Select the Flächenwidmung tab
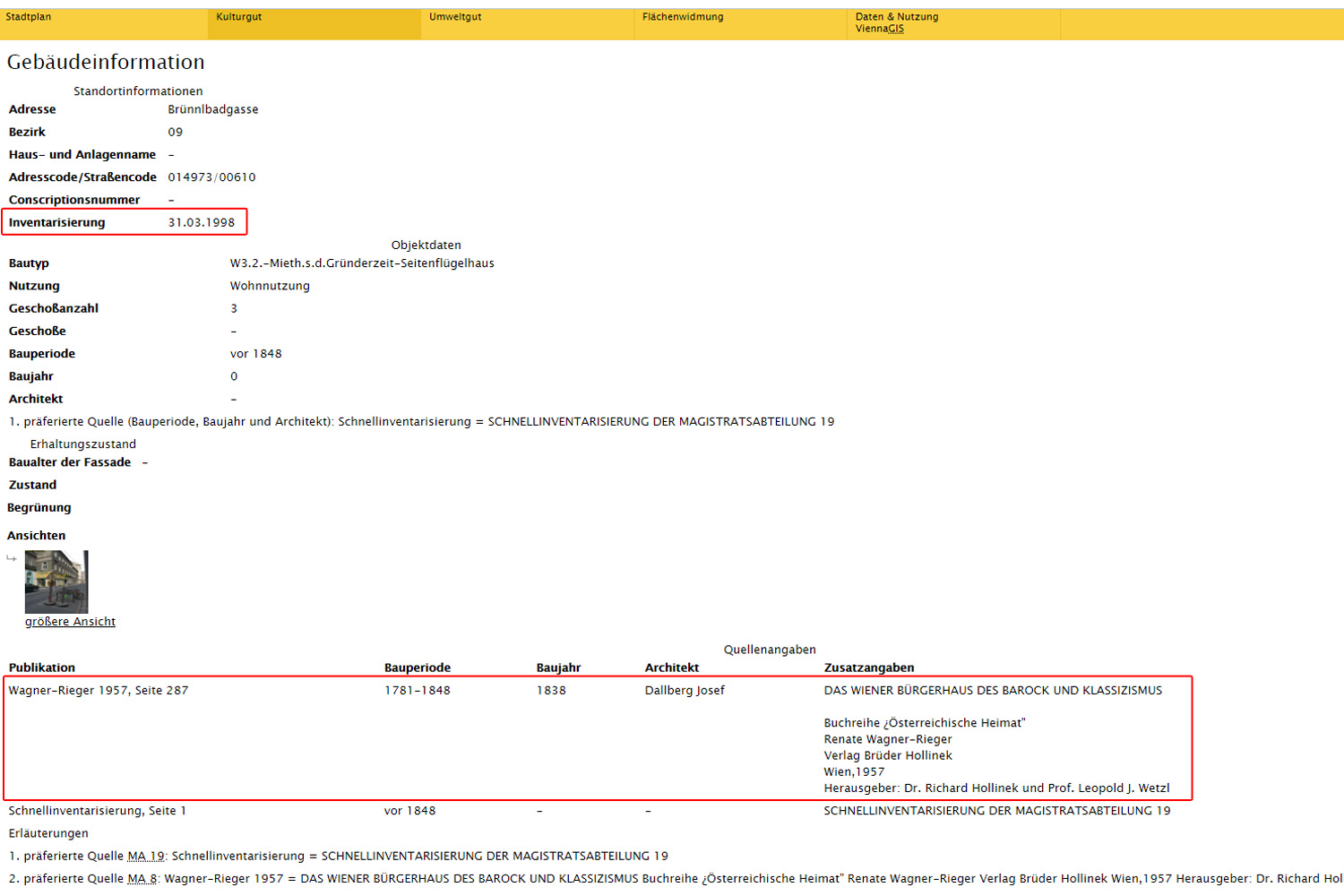Screen dimensions: 1344x896 (741, 24)
